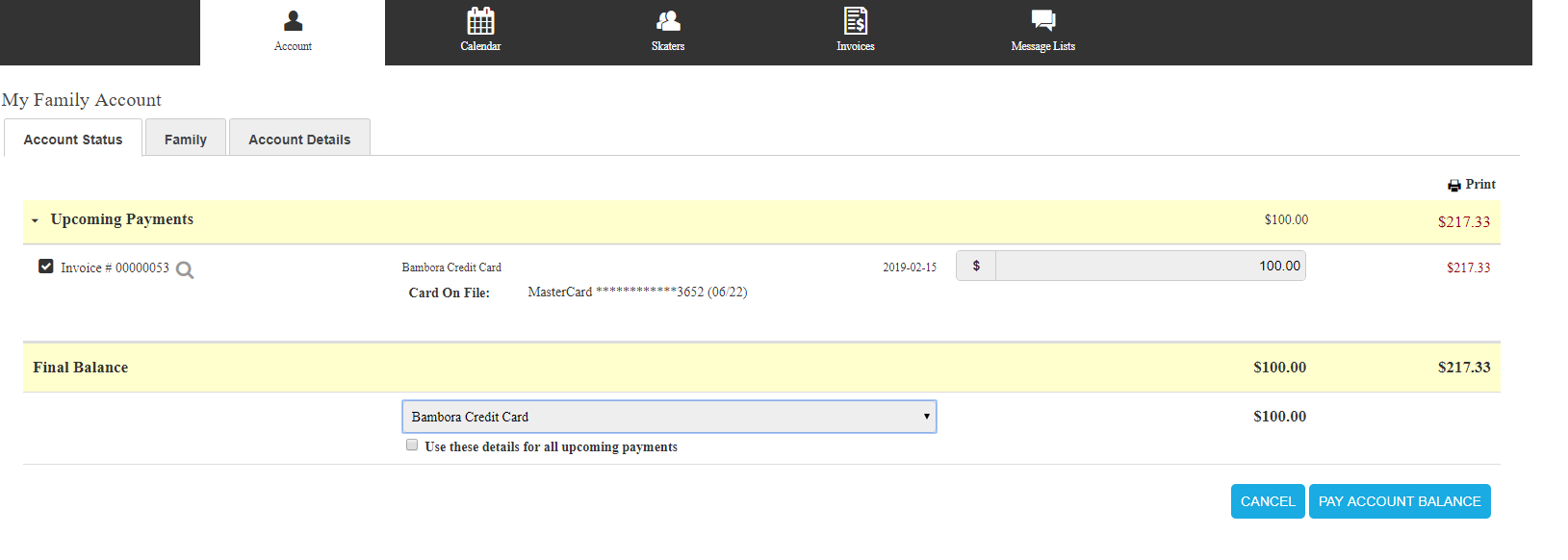Viewport: 1568px width, 560px height.
Task: Open the Skaters group icon
Action: [x=668, y=20]
